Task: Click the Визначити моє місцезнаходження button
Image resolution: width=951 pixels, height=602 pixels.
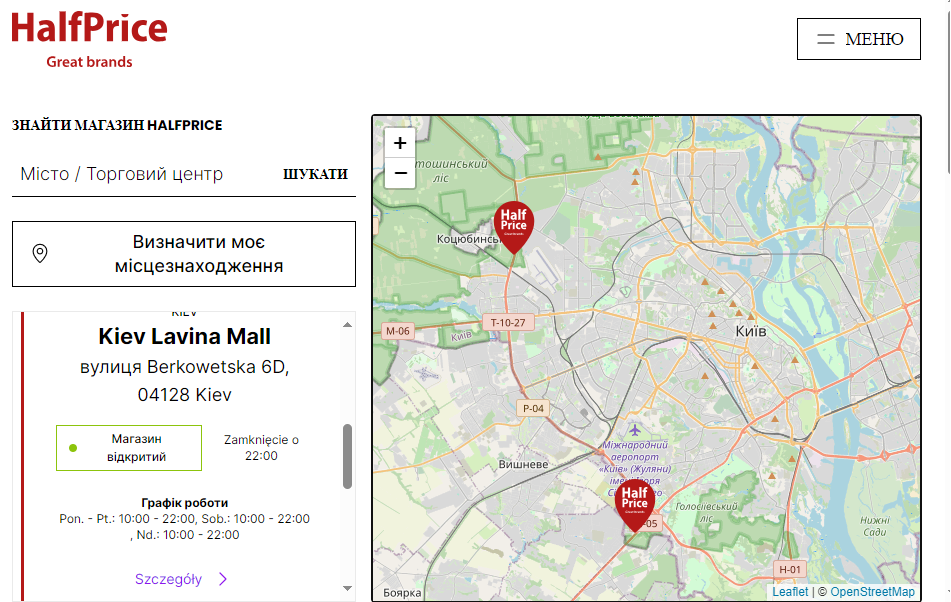Action: pos(184,254)
